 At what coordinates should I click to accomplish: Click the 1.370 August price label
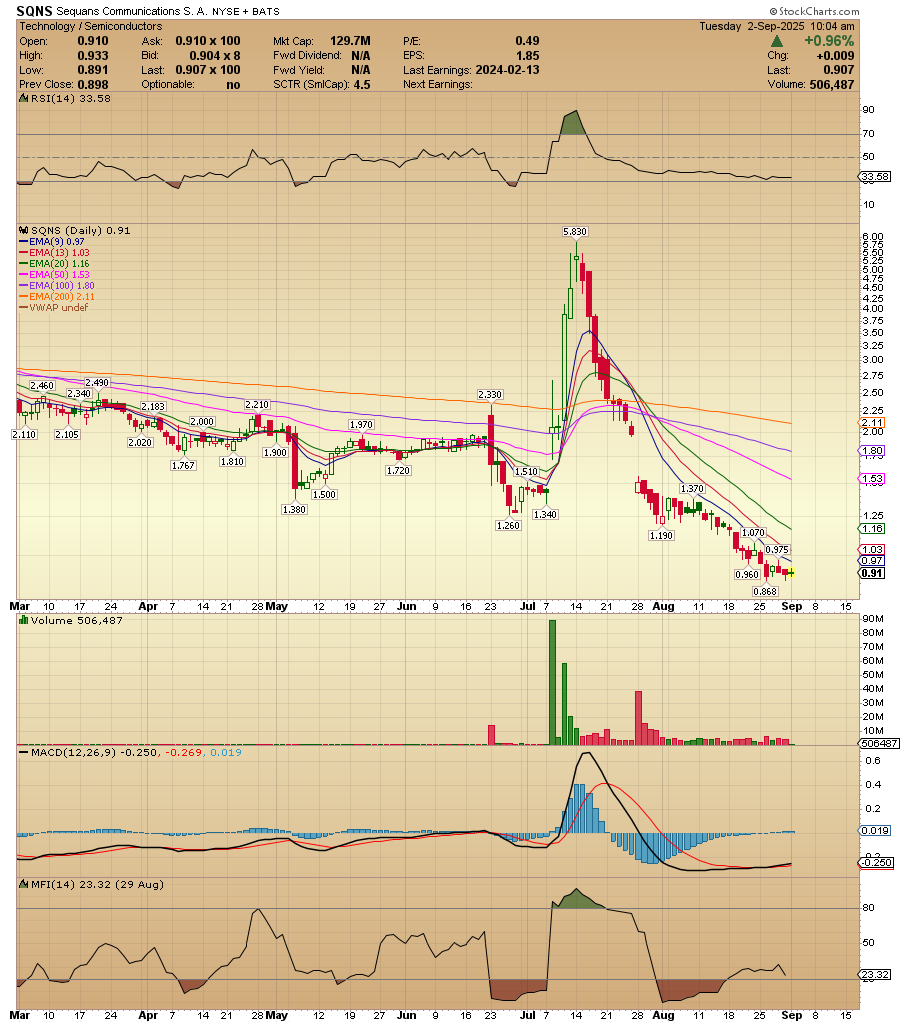(x=692, y=489)
